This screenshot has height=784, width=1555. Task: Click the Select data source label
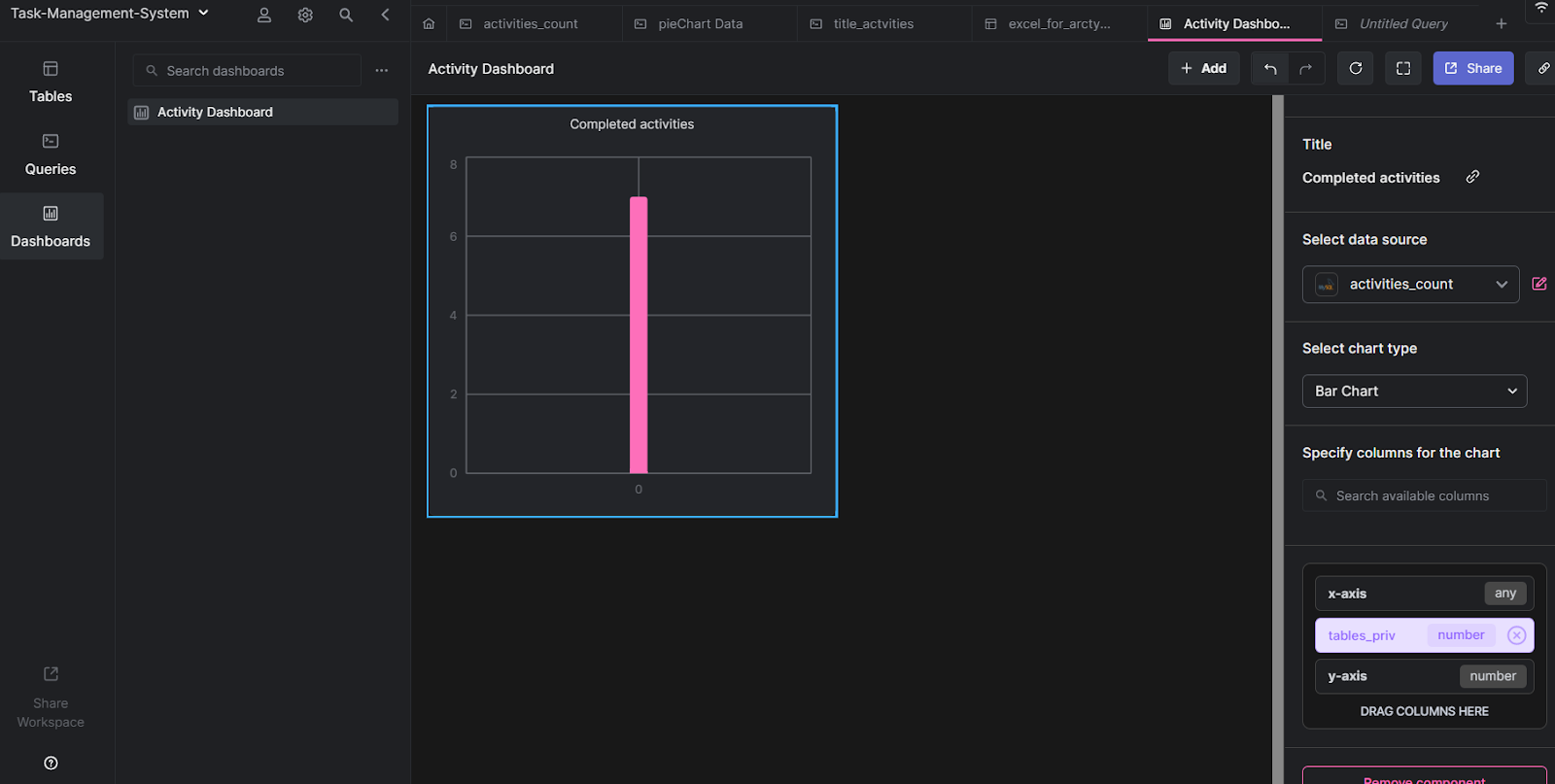(x=1365, y=239)
